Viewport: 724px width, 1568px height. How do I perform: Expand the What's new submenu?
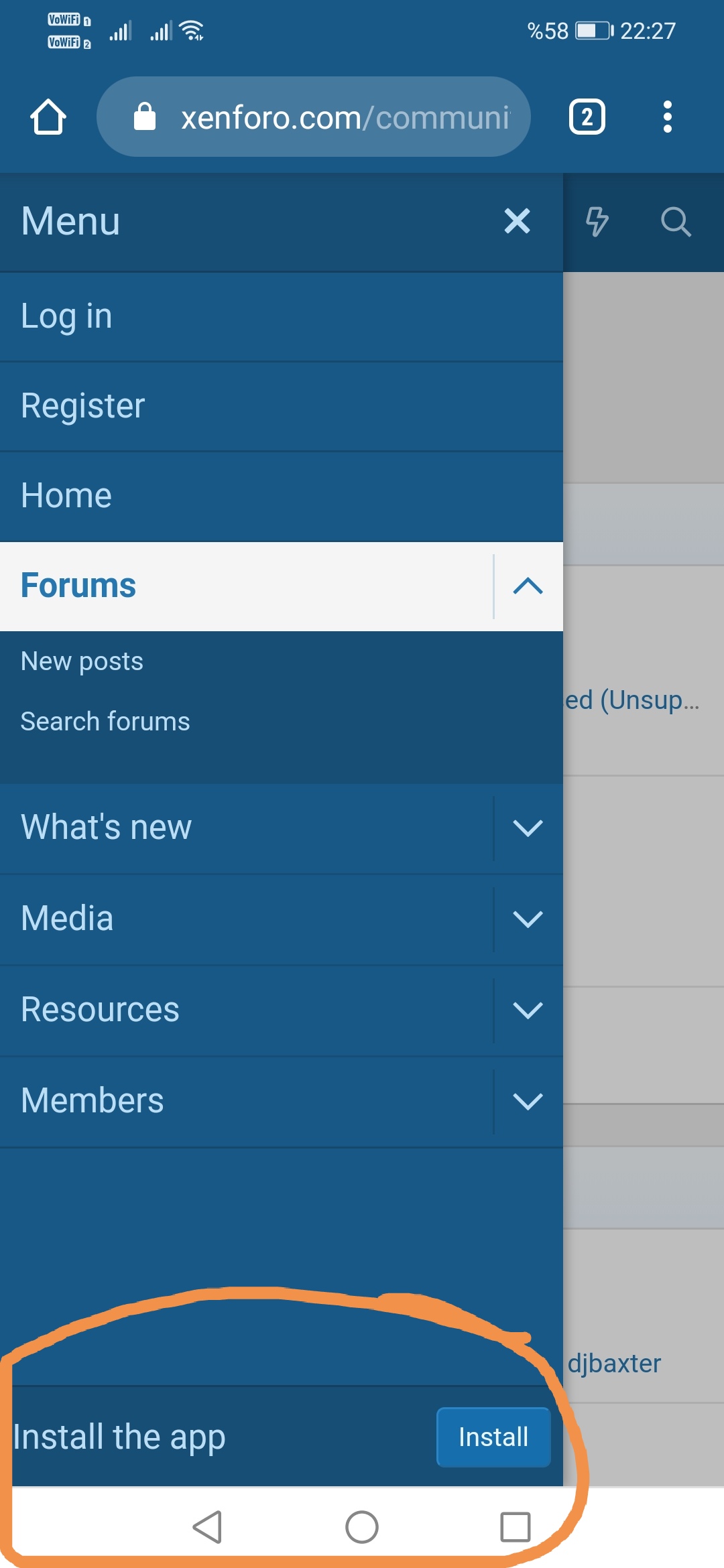point(528,828)
